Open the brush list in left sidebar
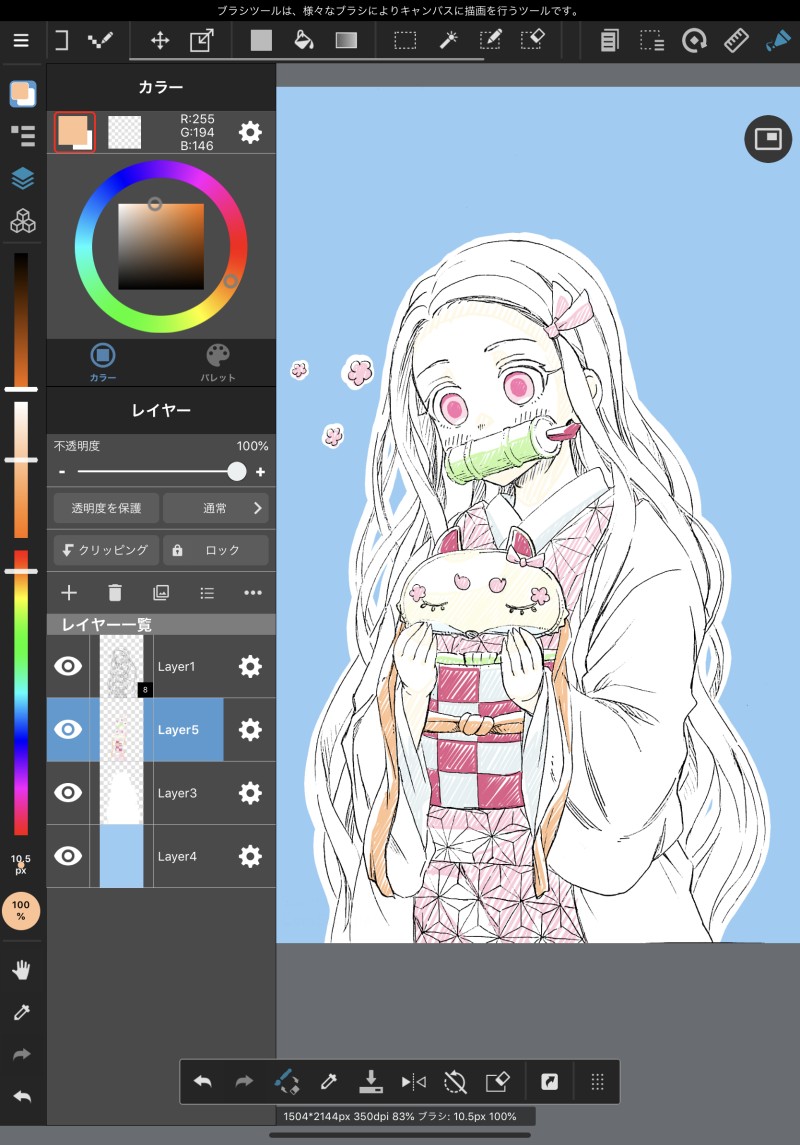The width and height of the screenshot is (800, 1145). tap(23, 136)
